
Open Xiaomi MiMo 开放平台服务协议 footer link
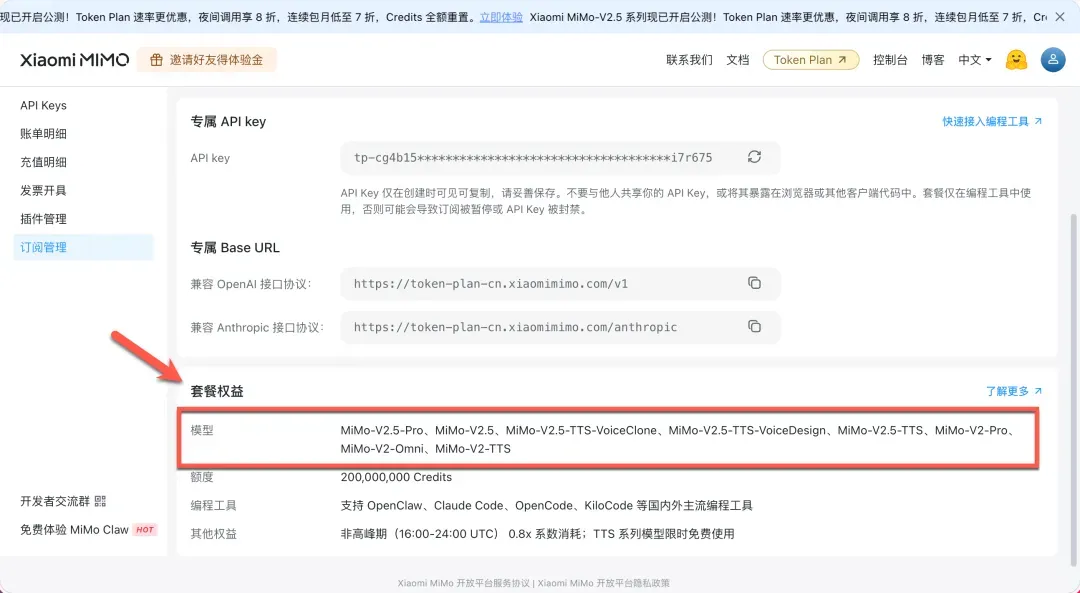click(463, 583)
